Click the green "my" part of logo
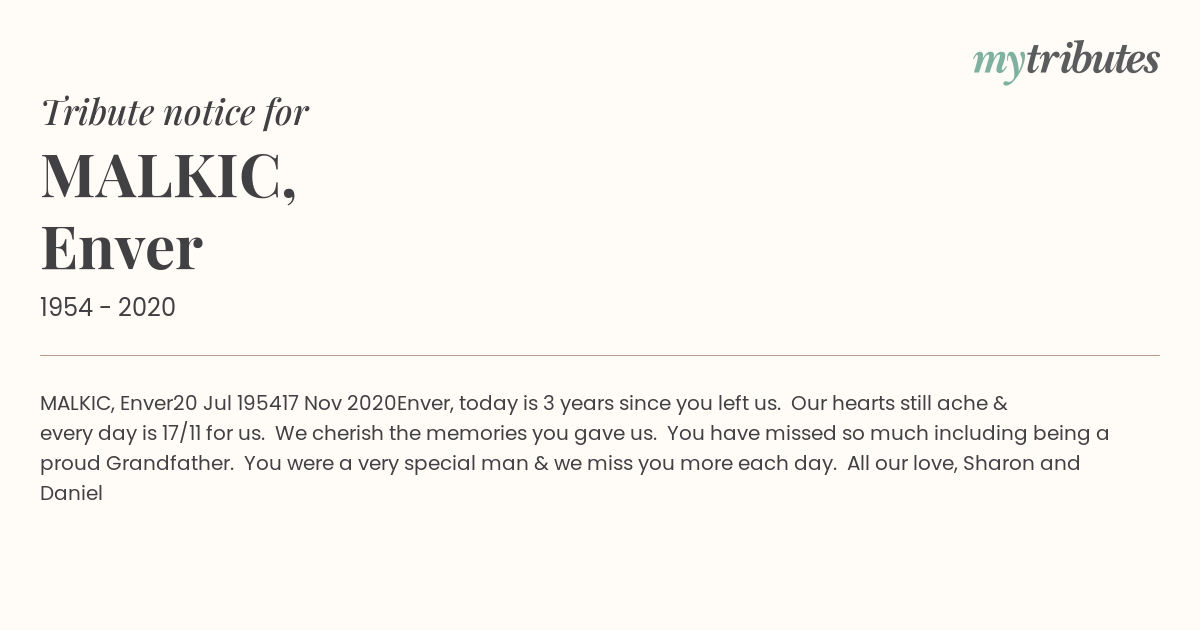Viewport: 1200px width, 630px height. click(x=999, y=64)
